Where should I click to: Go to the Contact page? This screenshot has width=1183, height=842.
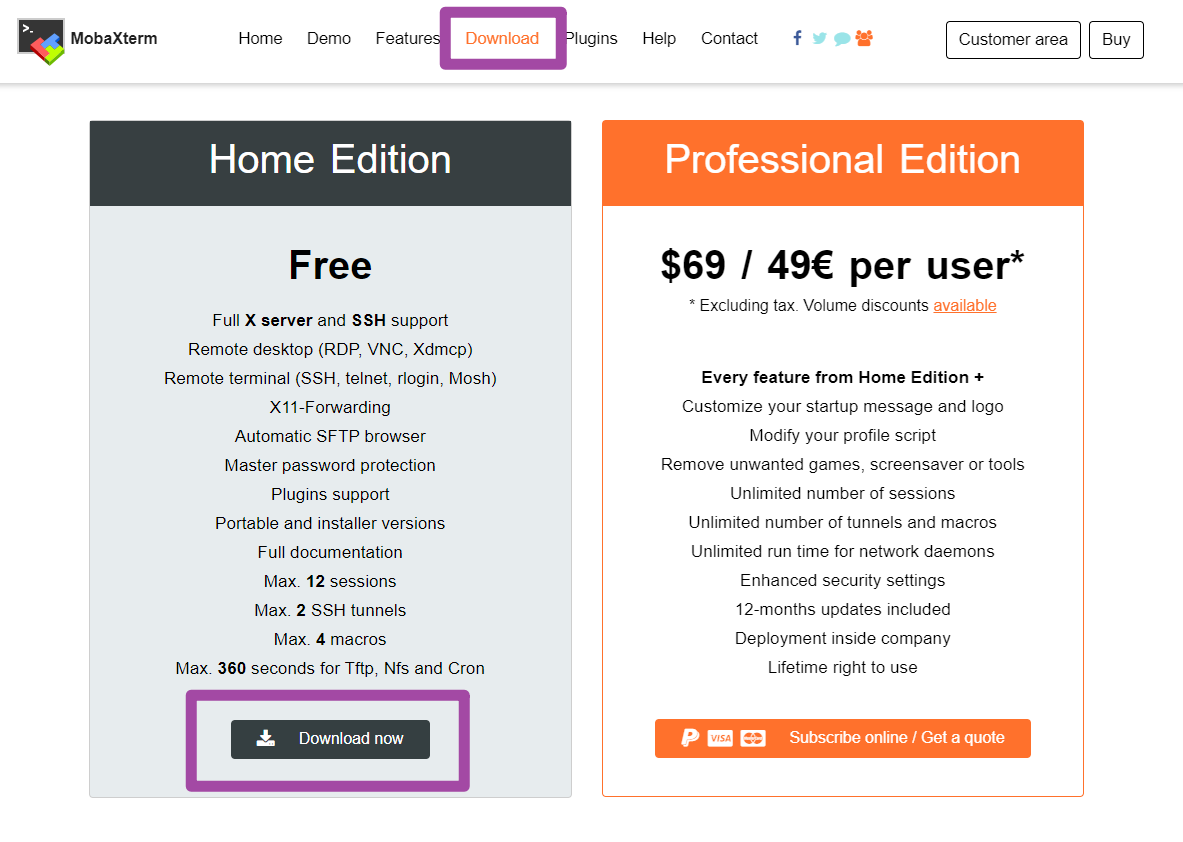click(x=729, y=39)
